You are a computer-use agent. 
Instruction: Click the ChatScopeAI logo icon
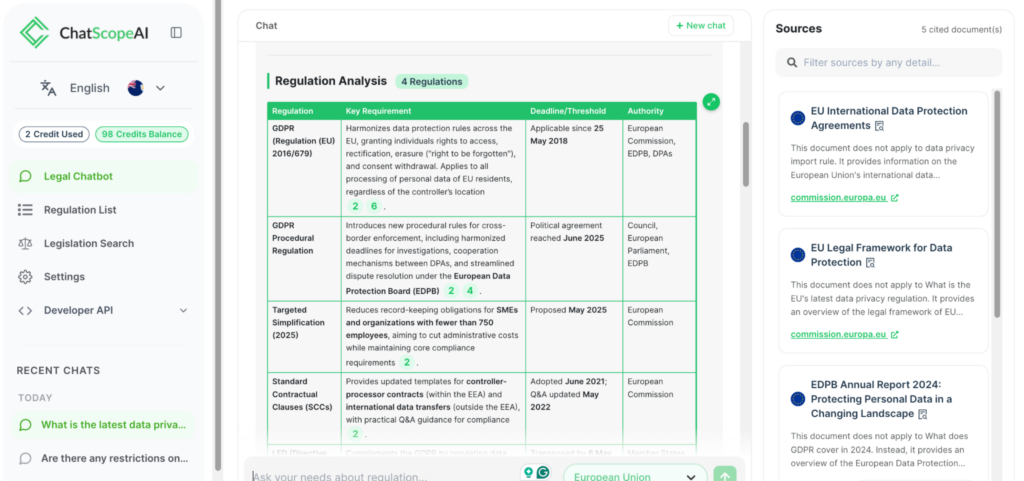pos(35,32)
